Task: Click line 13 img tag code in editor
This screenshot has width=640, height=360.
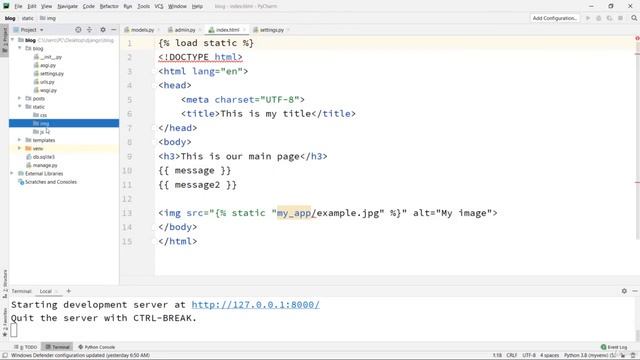Action: tap(328, 213)
